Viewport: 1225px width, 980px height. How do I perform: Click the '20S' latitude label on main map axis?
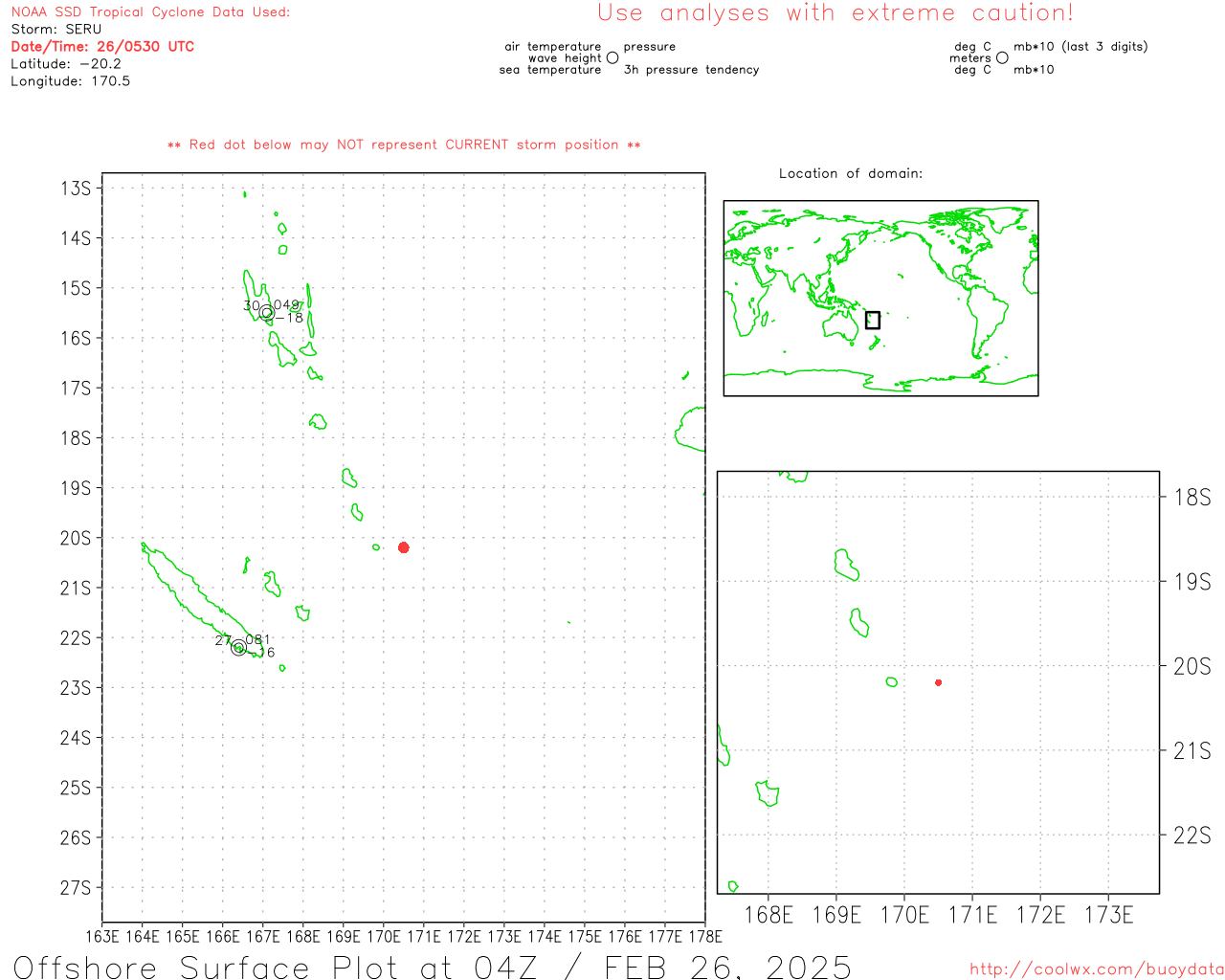coord(76,538)
